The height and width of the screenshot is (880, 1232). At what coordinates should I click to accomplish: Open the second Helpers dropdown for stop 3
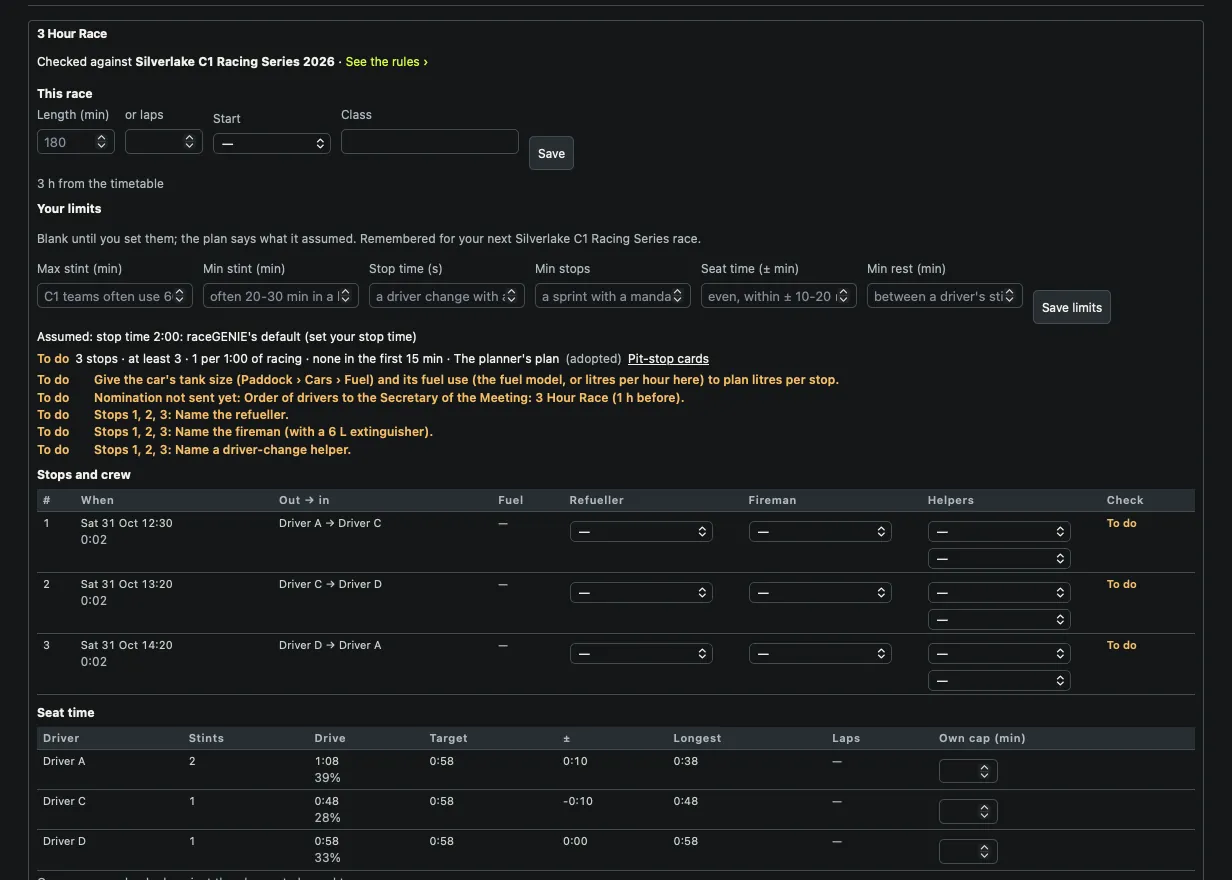point(999,681)
